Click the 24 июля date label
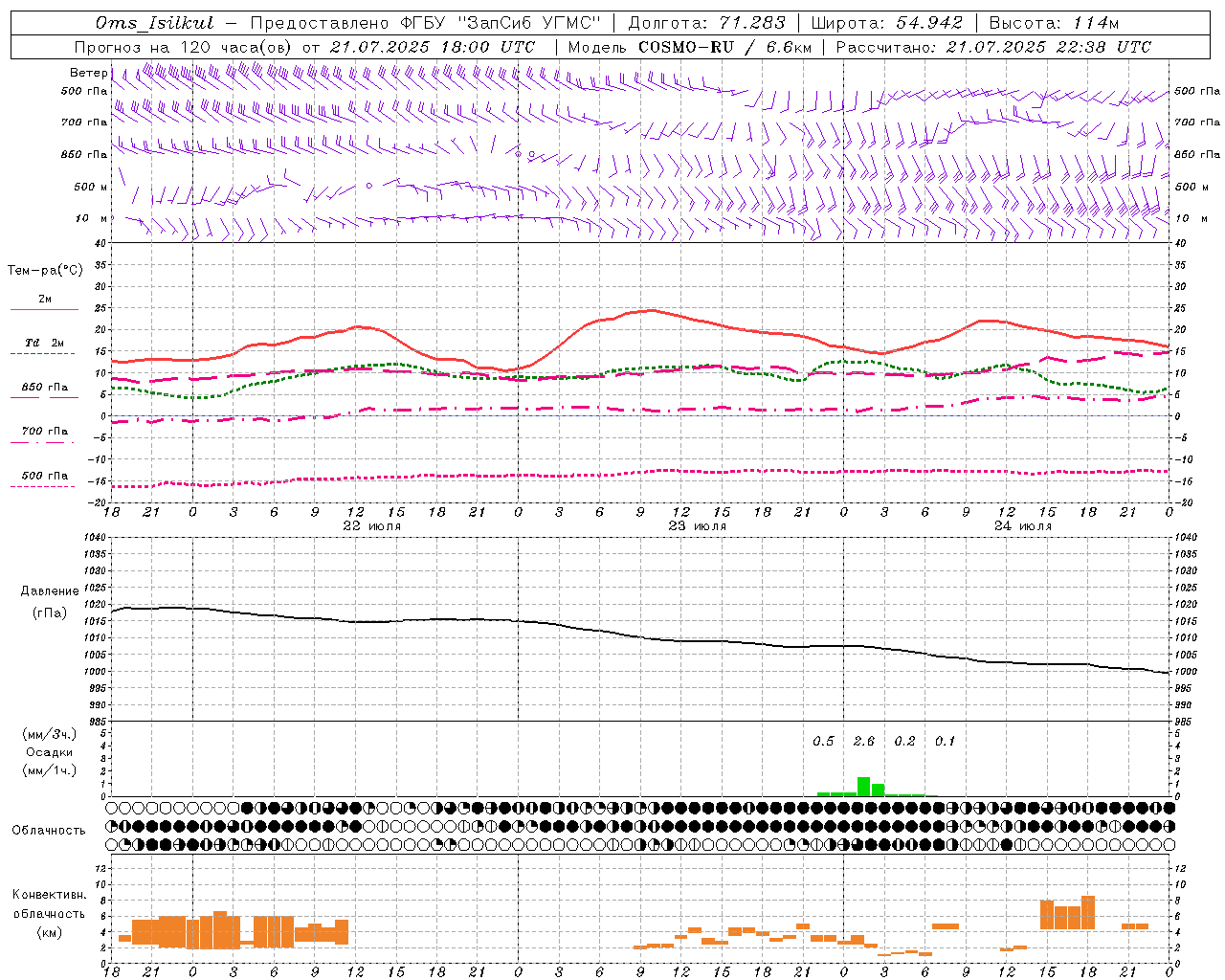Viewport: 1225px width, 980px height. pos(1022,526)
